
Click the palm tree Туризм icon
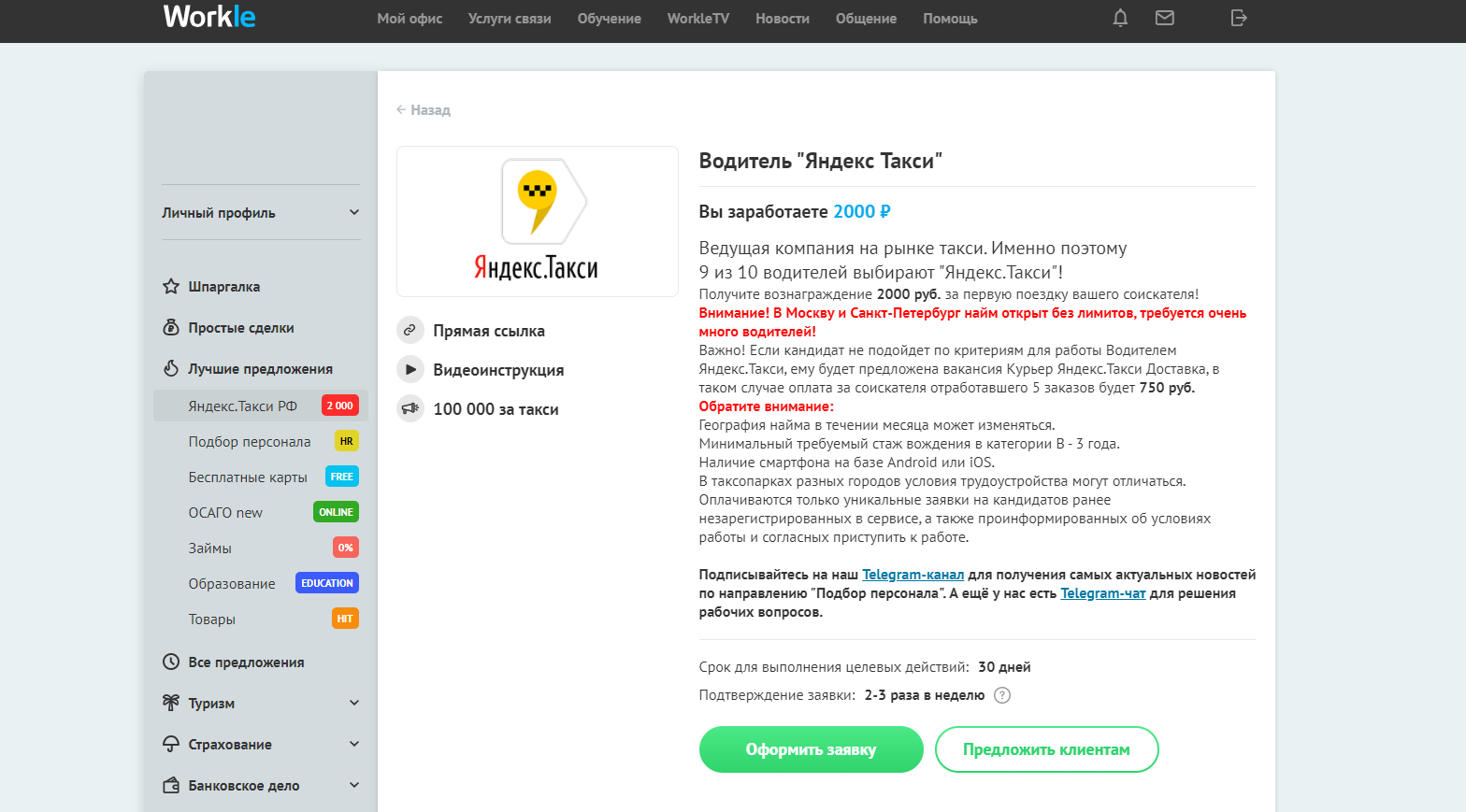[x=171, y=703]
